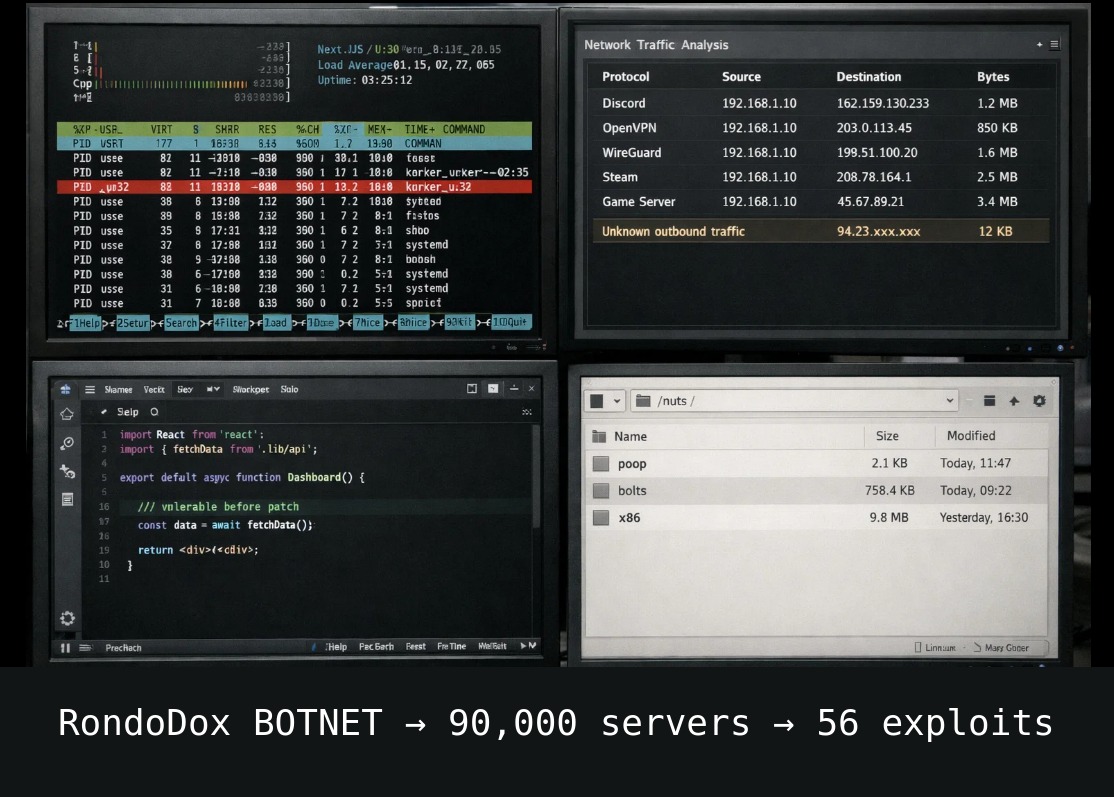
Task: Toggle grid view in the file manager toolbar
Action: point(988,400)
